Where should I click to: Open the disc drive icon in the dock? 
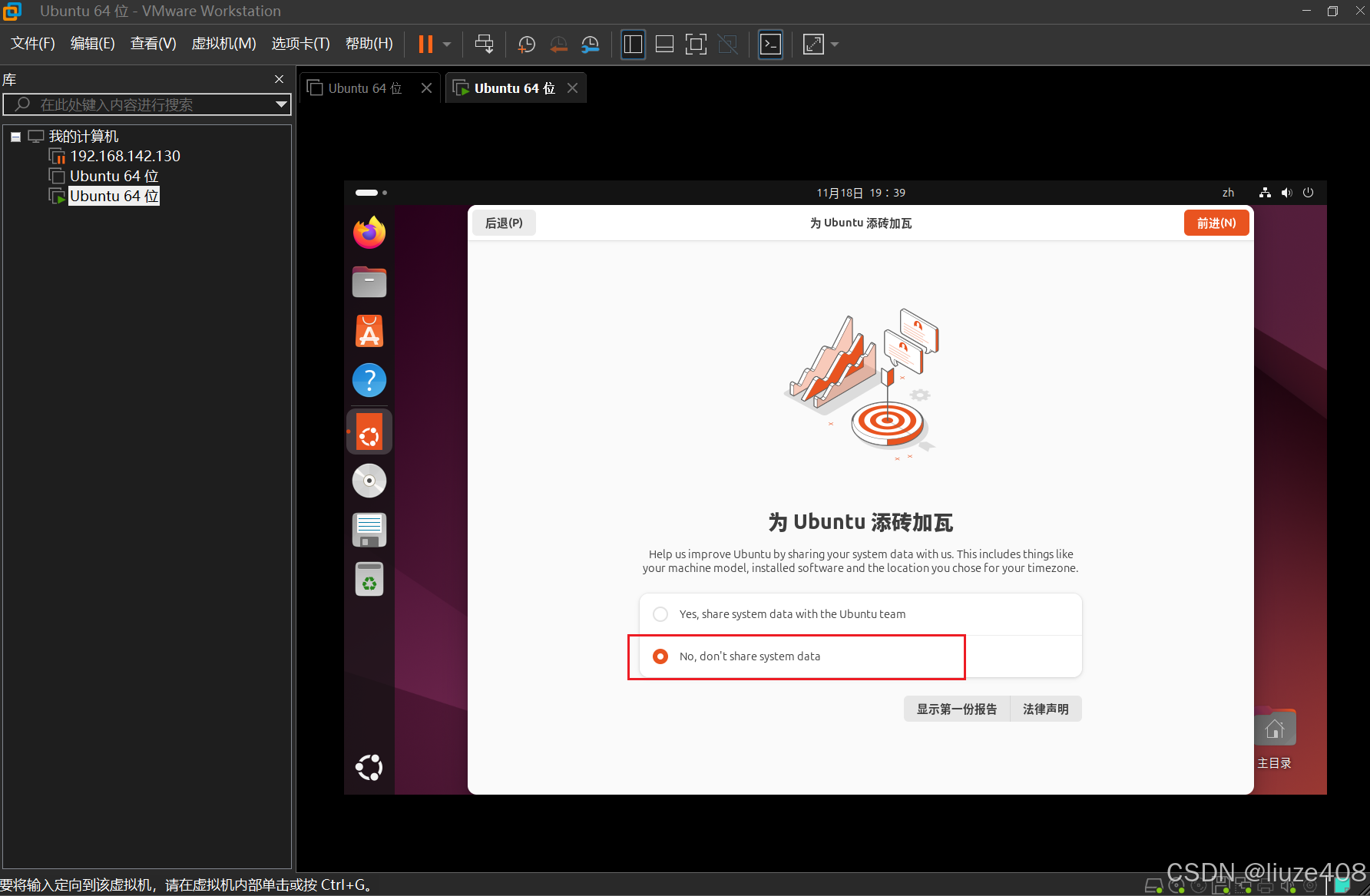[369, 481]
